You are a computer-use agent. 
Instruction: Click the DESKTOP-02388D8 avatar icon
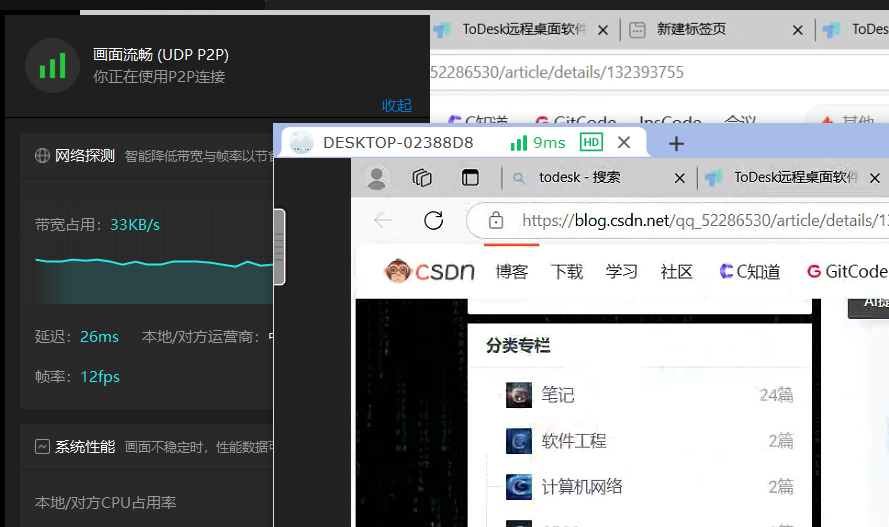(x=301, y=142)
